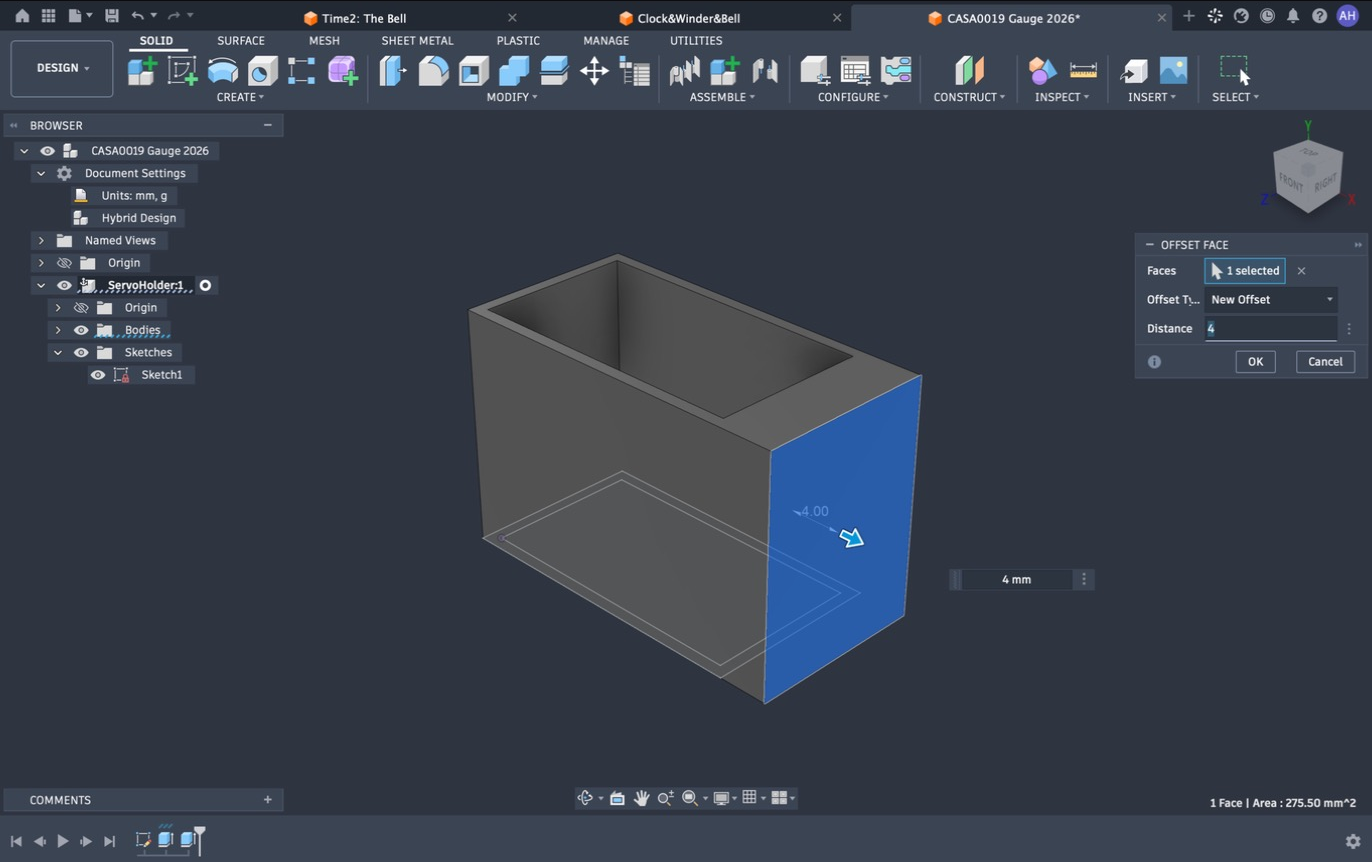Viewport: 1372px width, 862px height.
Task: Open the Help question mark icon
Action: 1319,16
